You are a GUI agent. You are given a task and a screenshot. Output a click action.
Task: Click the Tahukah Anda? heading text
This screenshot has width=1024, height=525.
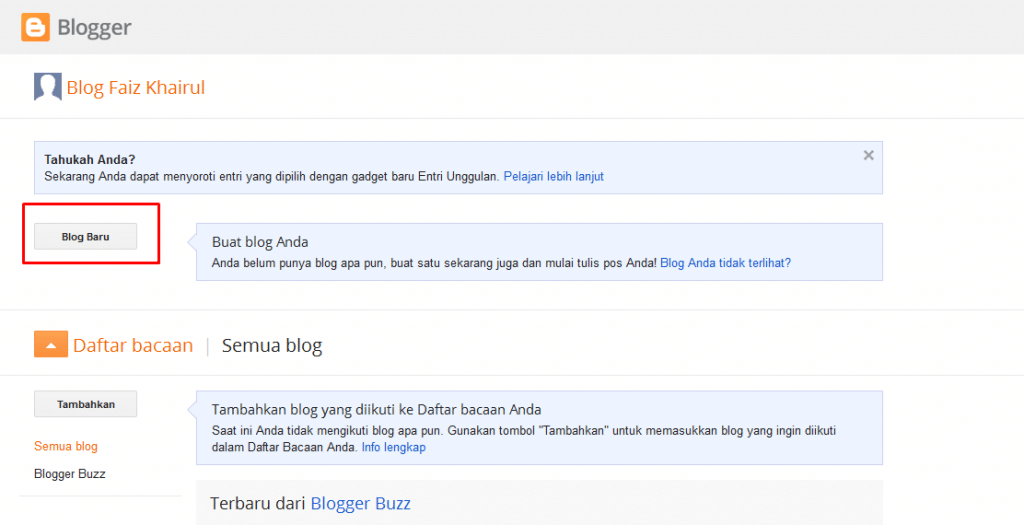[x=89, y=159]
